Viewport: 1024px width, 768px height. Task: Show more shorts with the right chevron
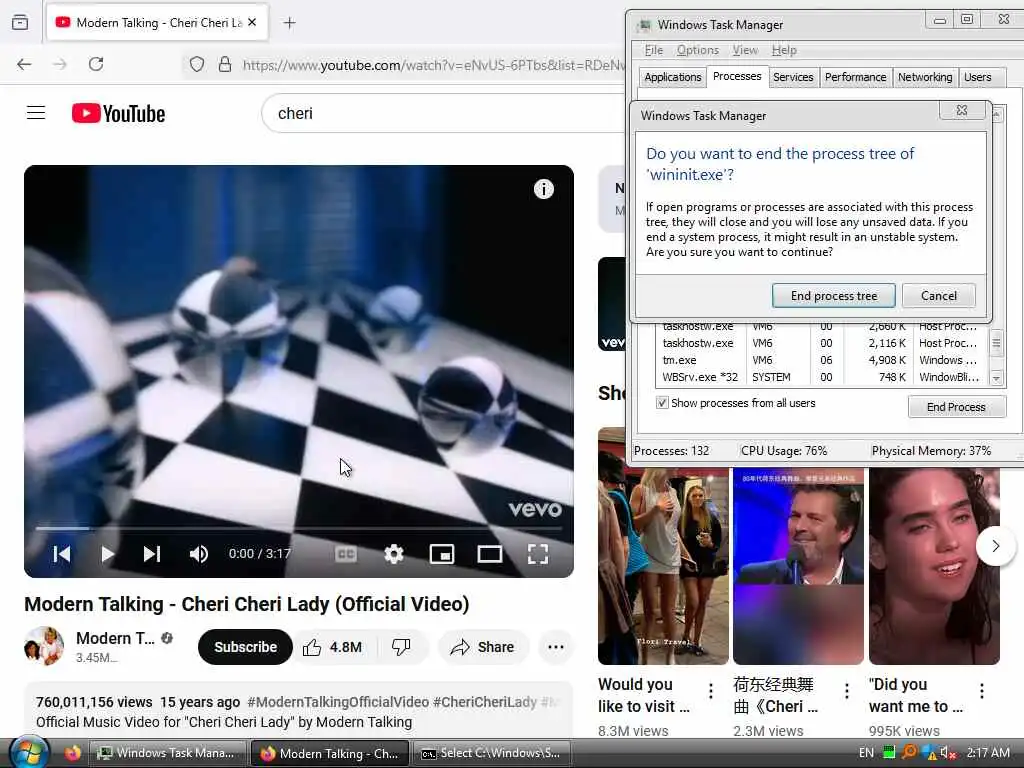[995, 546]
